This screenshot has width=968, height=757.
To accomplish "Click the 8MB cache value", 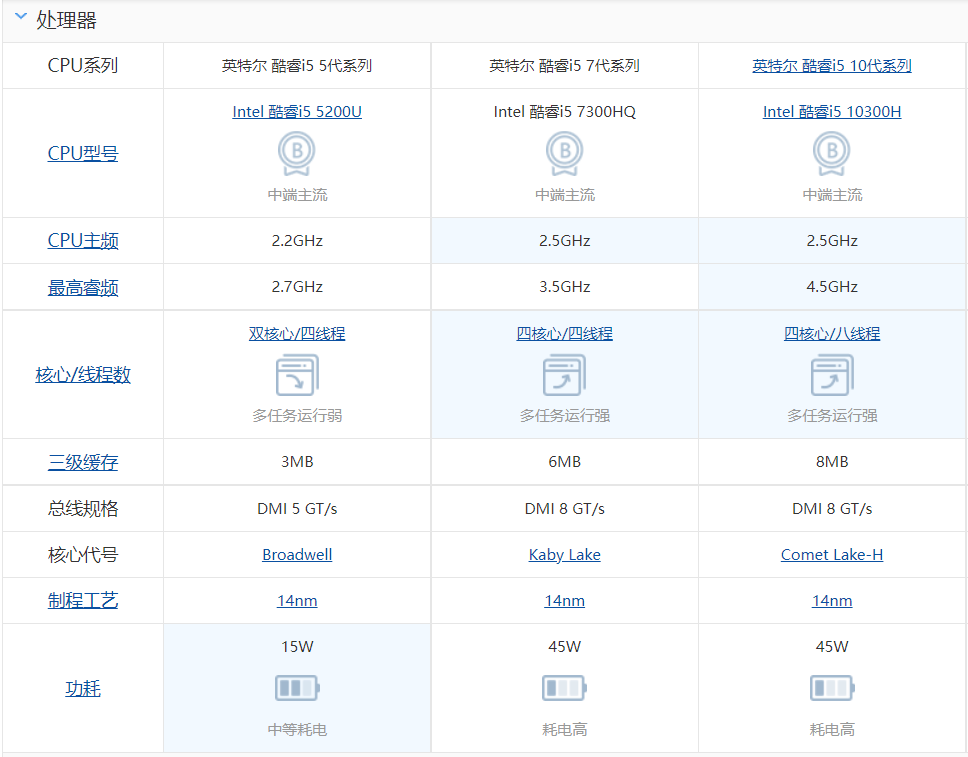I will point(832,462).
